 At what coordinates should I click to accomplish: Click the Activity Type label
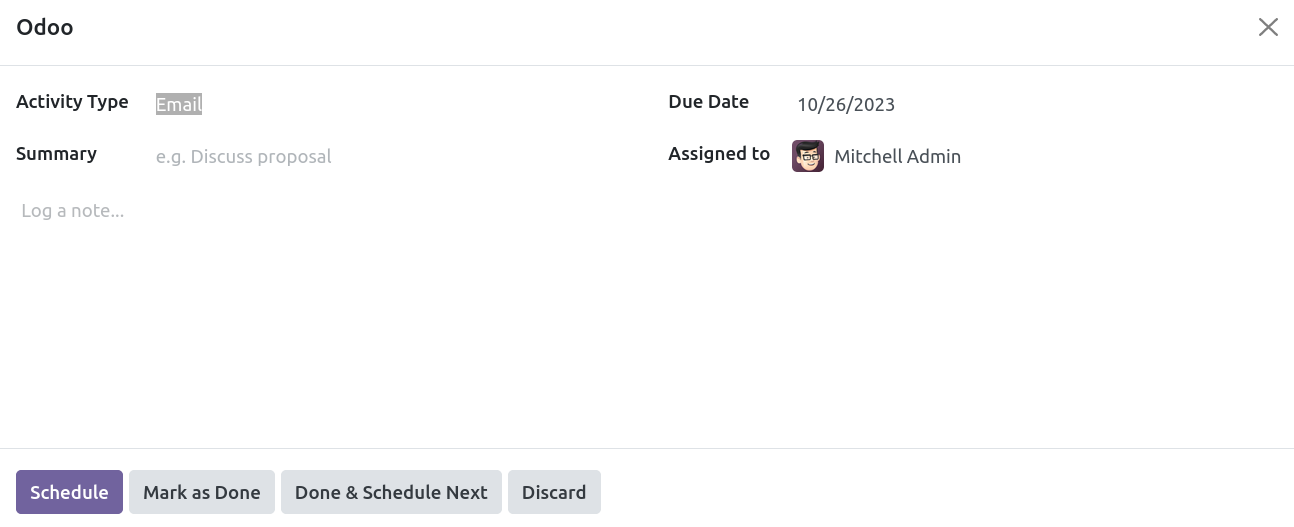(72, 102)
